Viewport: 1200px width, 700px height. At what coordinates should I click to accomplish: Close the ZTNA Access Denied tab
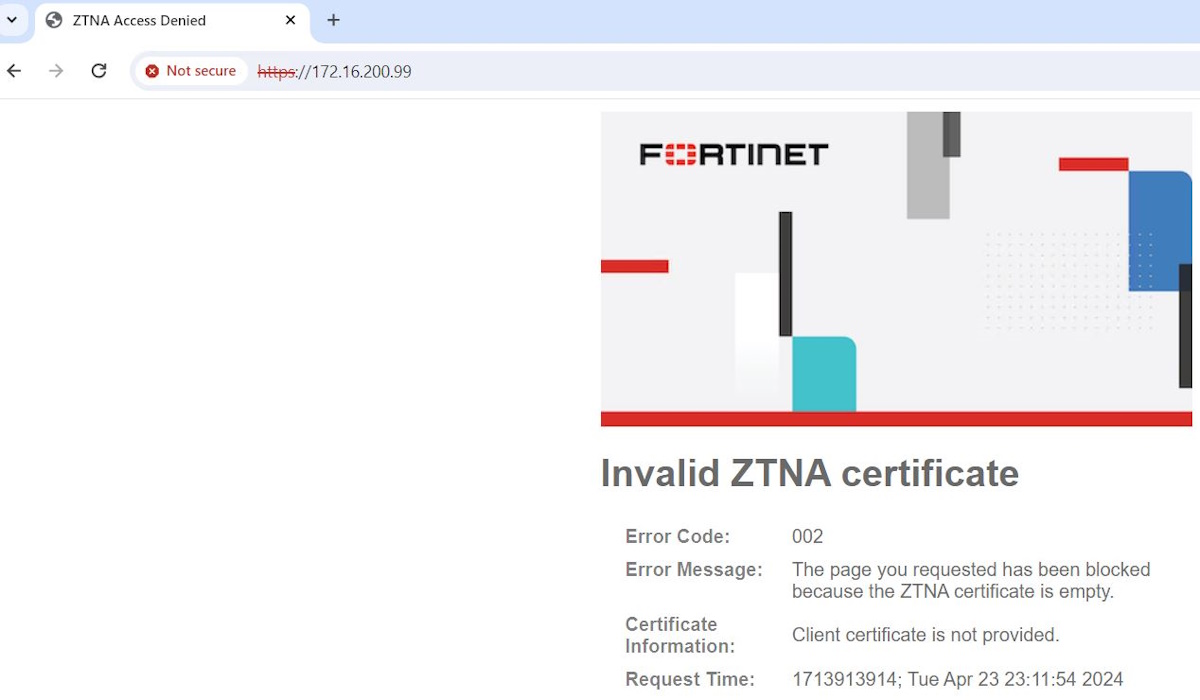(x=290, y=20)
